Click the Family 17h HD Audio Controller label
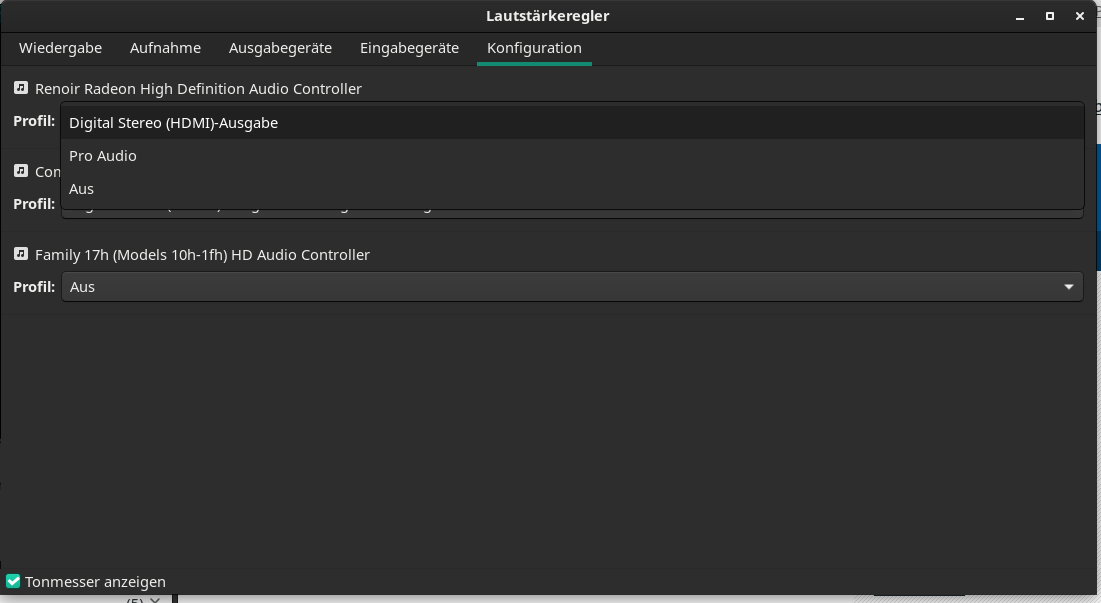Viewport: 1101px width, 603px height. pos(202,255)
